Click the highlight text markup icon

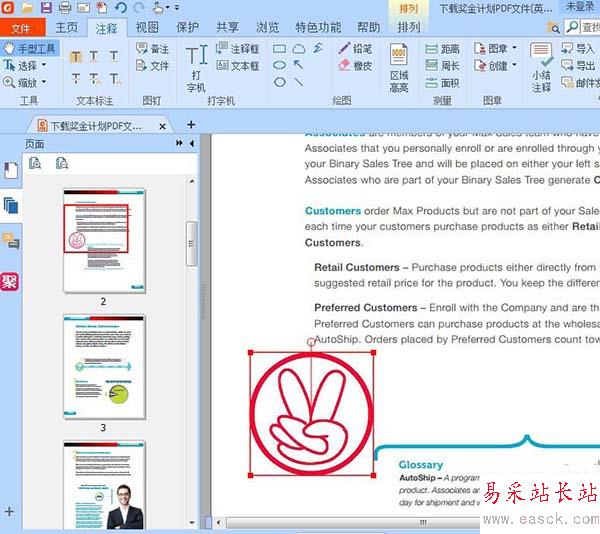click(76, 57)
